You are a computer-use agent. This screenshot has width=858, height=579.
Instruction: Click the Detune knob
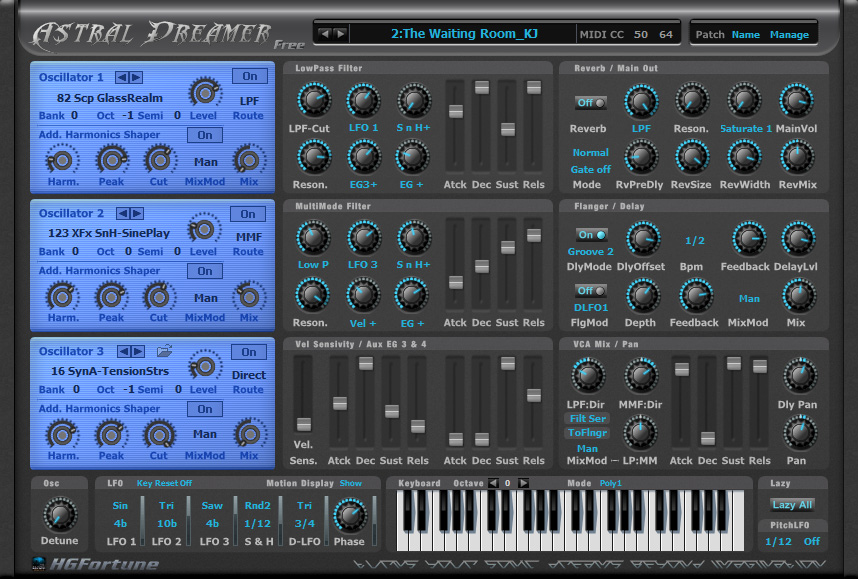[60, 514]
